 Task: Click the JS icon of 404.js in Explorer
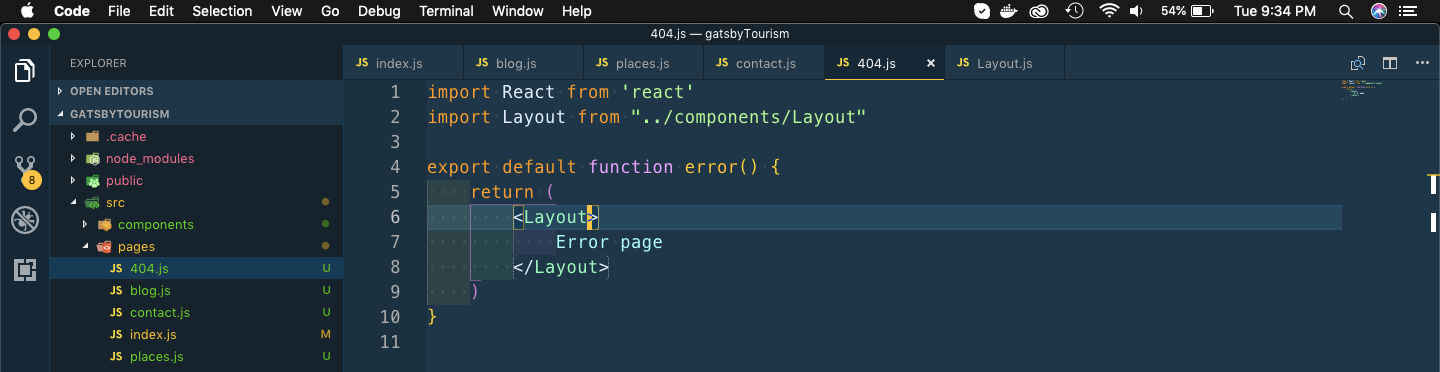pyautogui.click(x=116, y=268)
